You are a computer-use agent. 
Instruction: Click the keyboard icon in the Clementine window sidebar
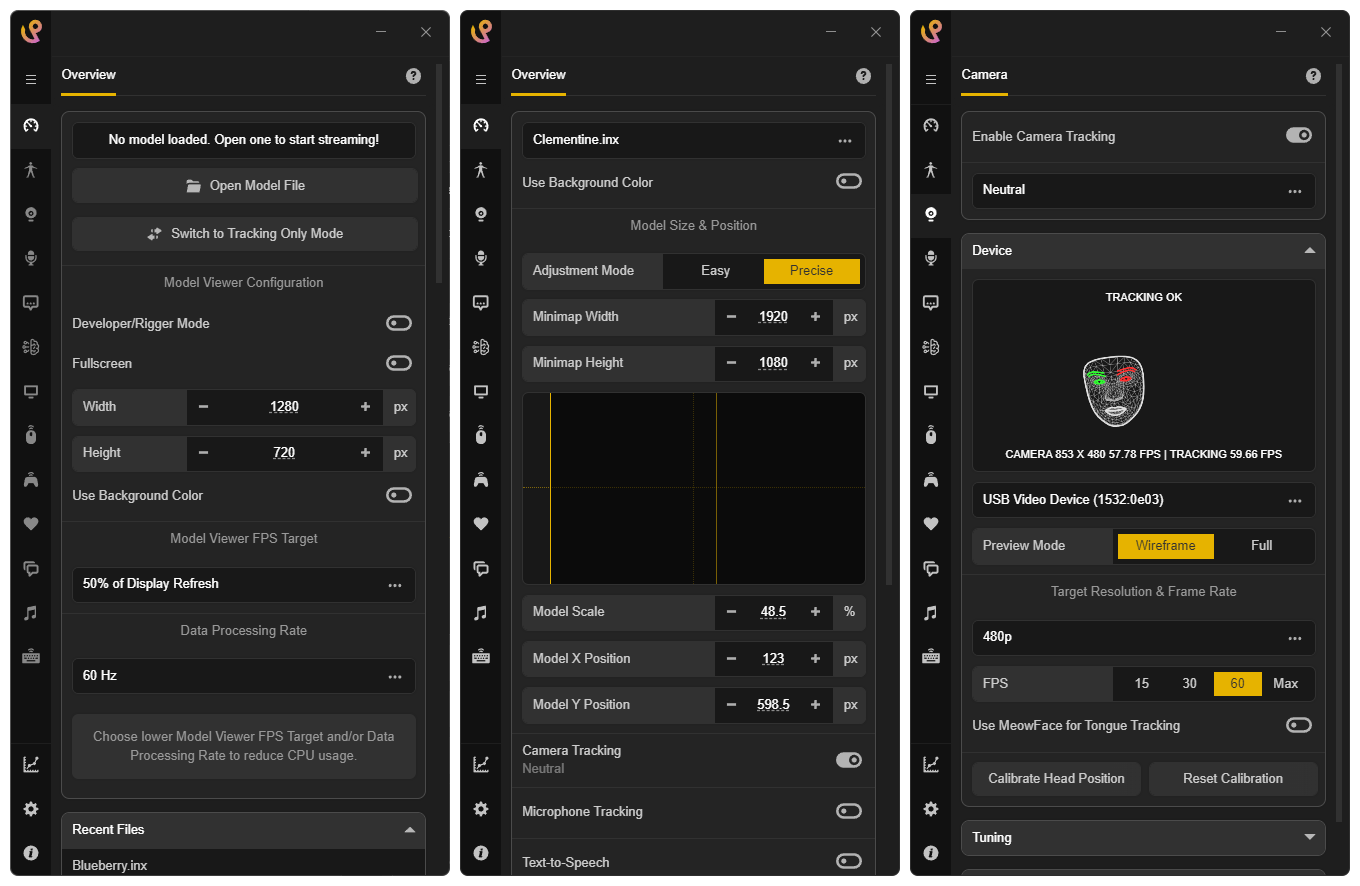(481, 656)
